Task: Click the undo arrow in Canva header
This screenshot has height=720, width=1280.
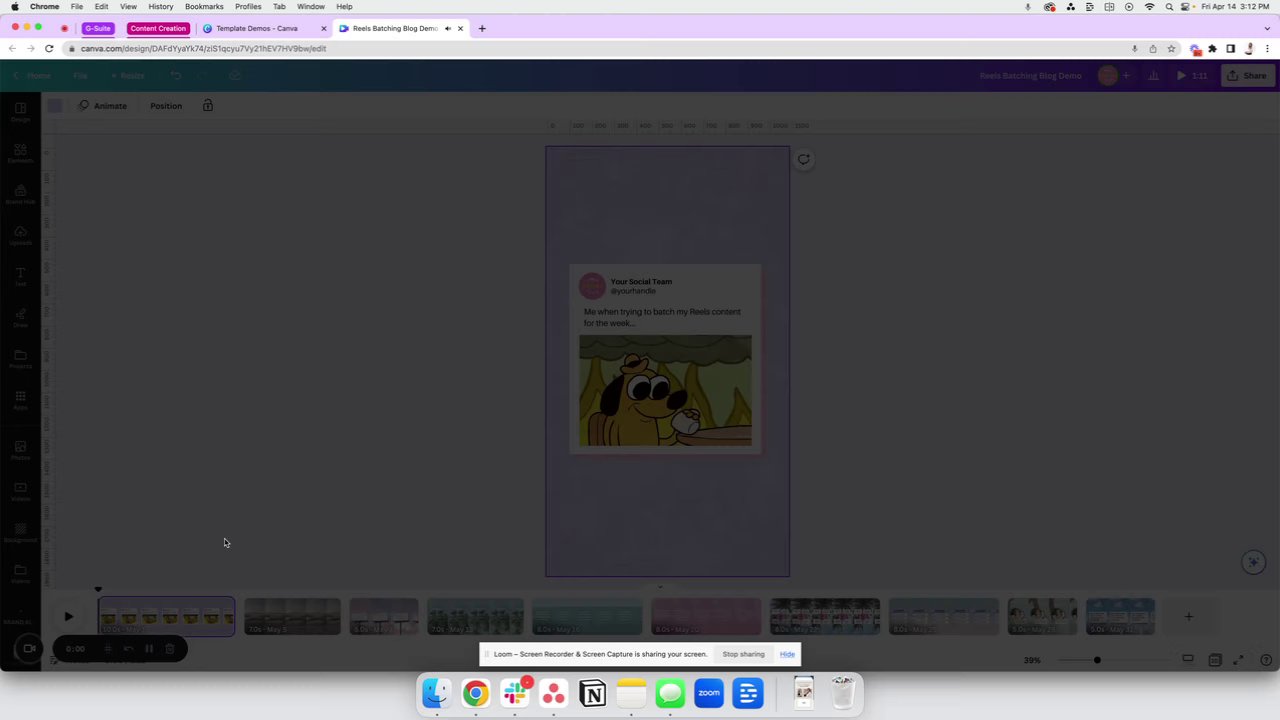Action: point(175,76)
